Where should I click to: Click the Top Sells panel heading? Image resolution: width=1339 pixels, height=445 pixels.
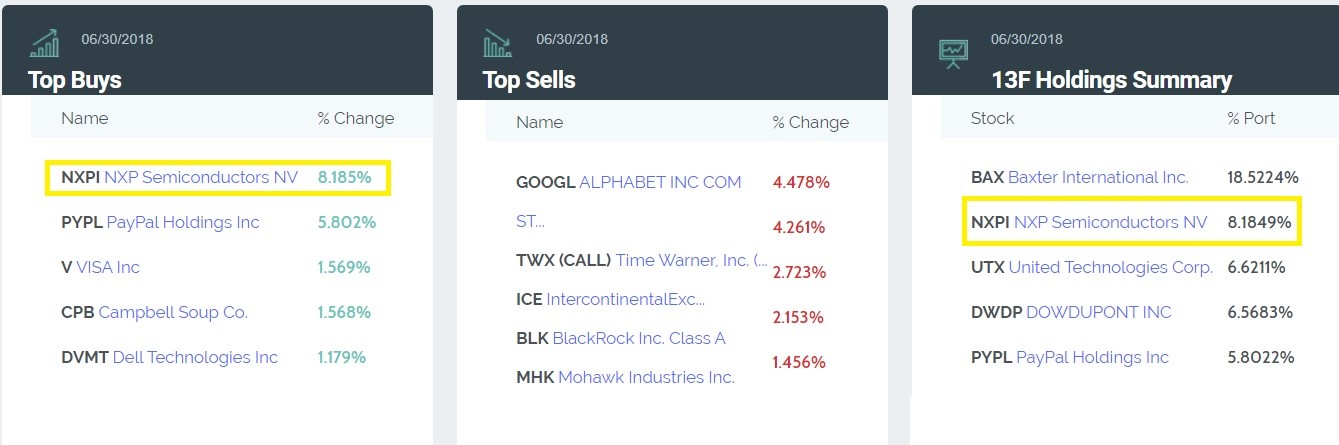click(x=529, y=80)
